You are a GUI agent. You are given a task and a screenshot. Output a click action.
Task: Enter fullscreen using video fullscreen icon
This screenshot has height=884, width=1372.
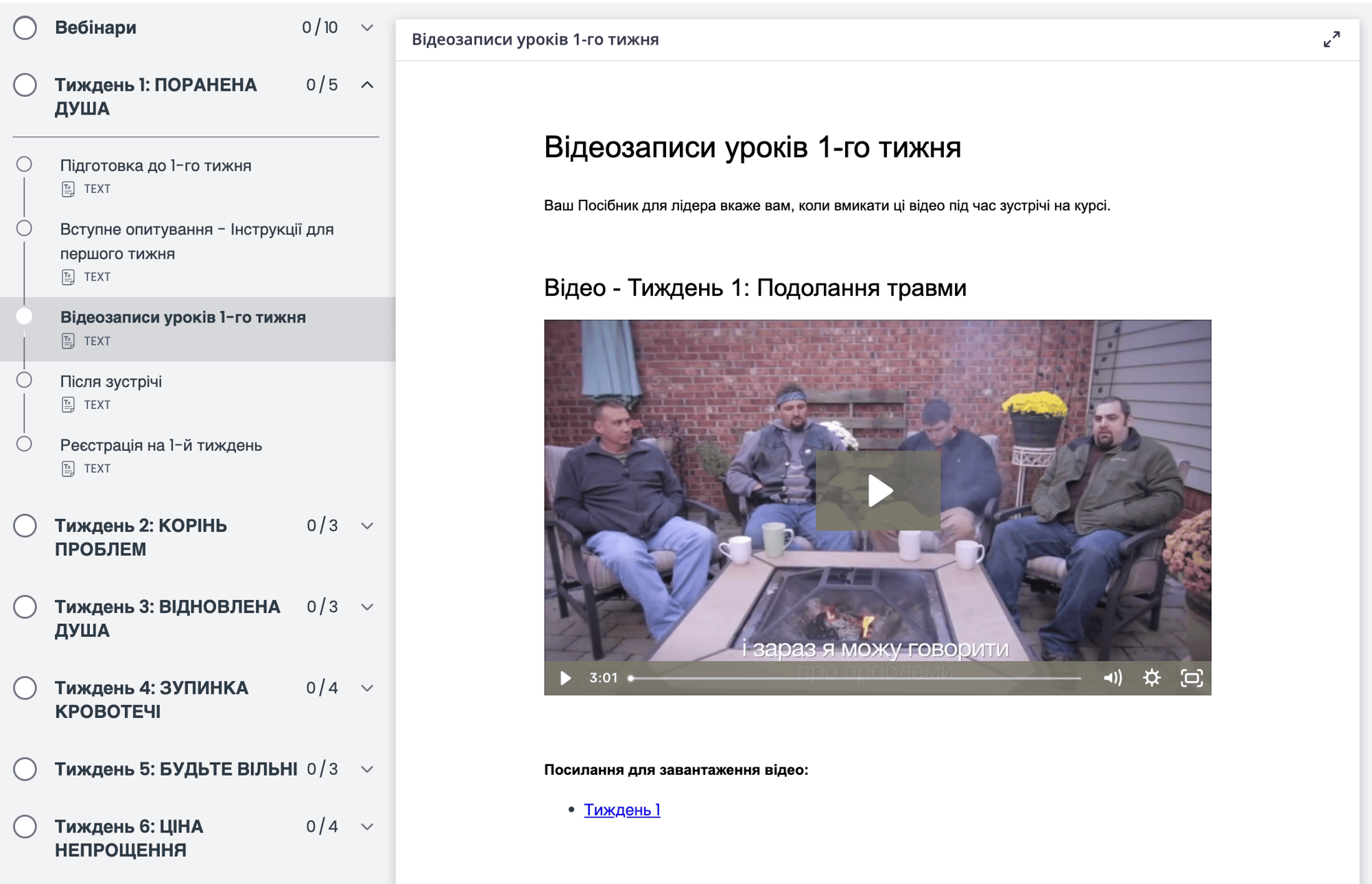[x=1192, y=678]
